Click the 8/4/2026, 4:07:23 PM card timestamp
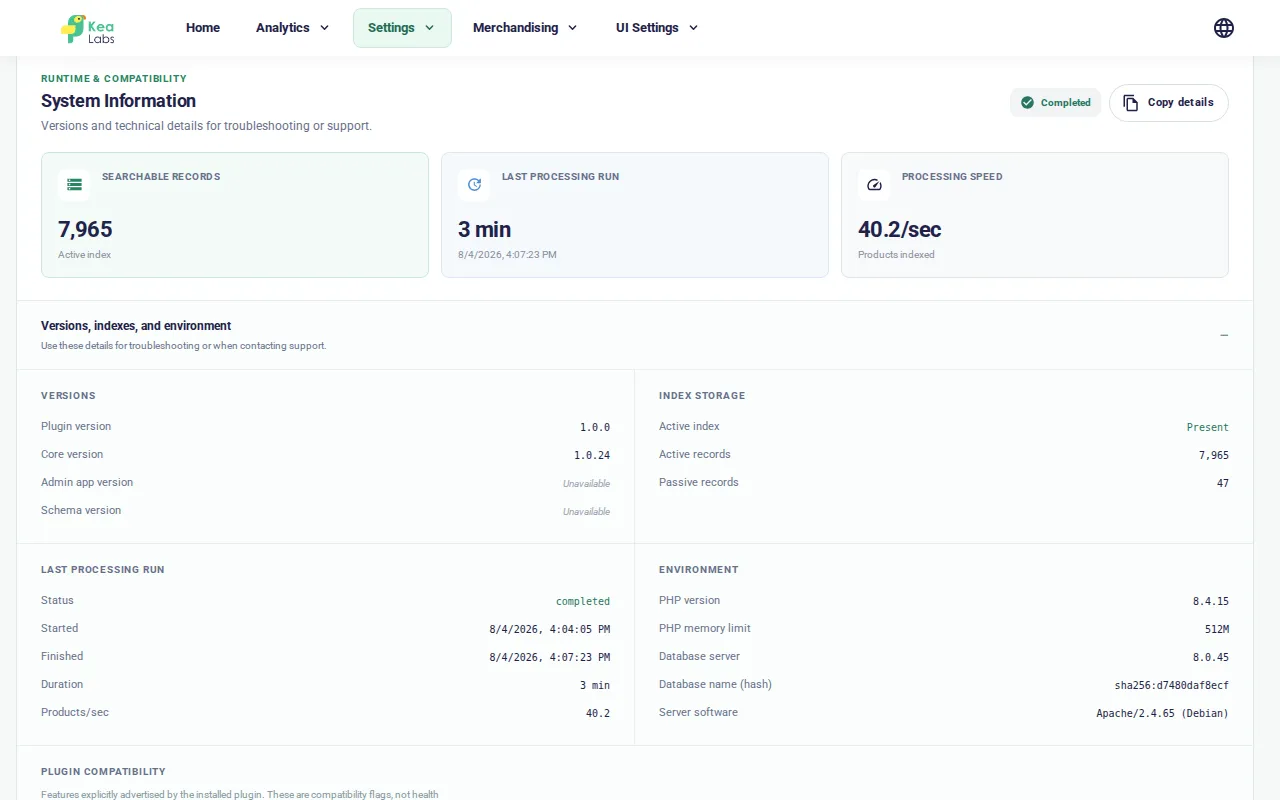1280x800 pixels. [x=507, y=255]
